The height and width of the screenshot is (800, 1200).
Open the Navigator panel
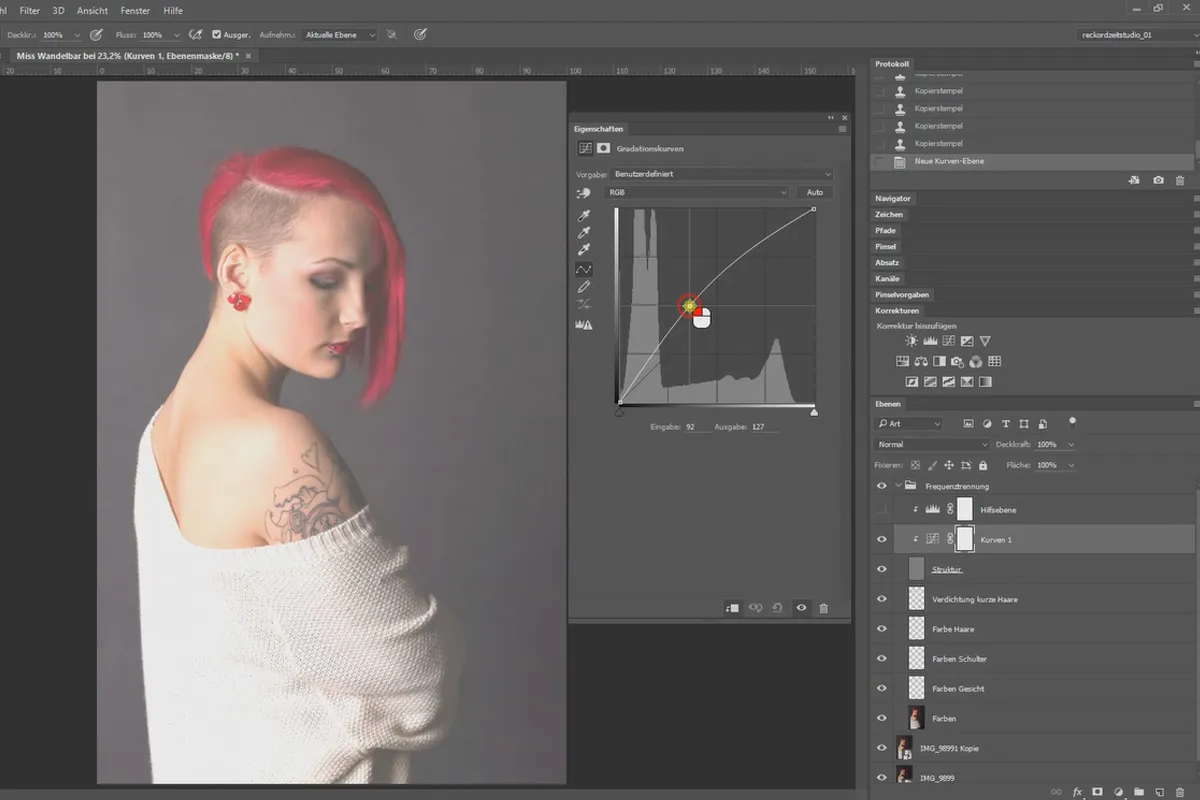[893, 198]
